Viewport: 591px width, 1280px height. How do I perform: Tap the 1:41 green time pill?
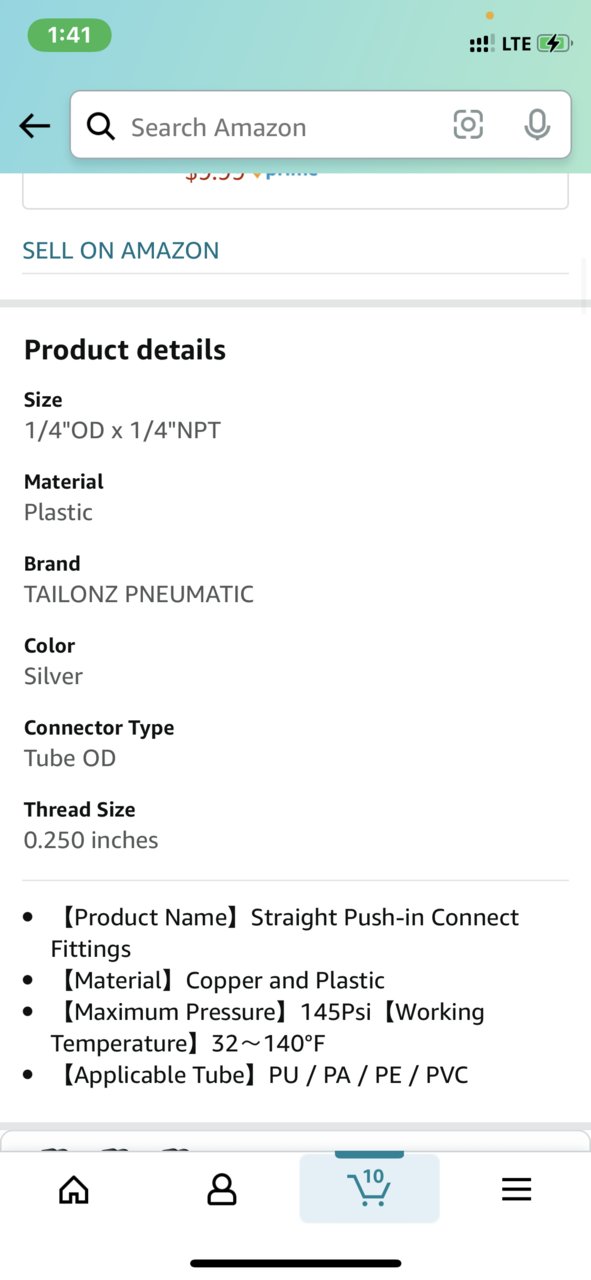(x=69, y=35)
